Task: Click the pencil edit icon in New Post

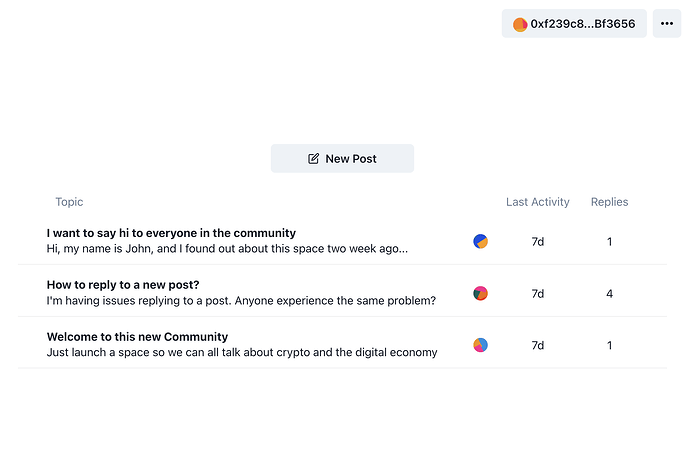Action: click(x=313, y=159)
